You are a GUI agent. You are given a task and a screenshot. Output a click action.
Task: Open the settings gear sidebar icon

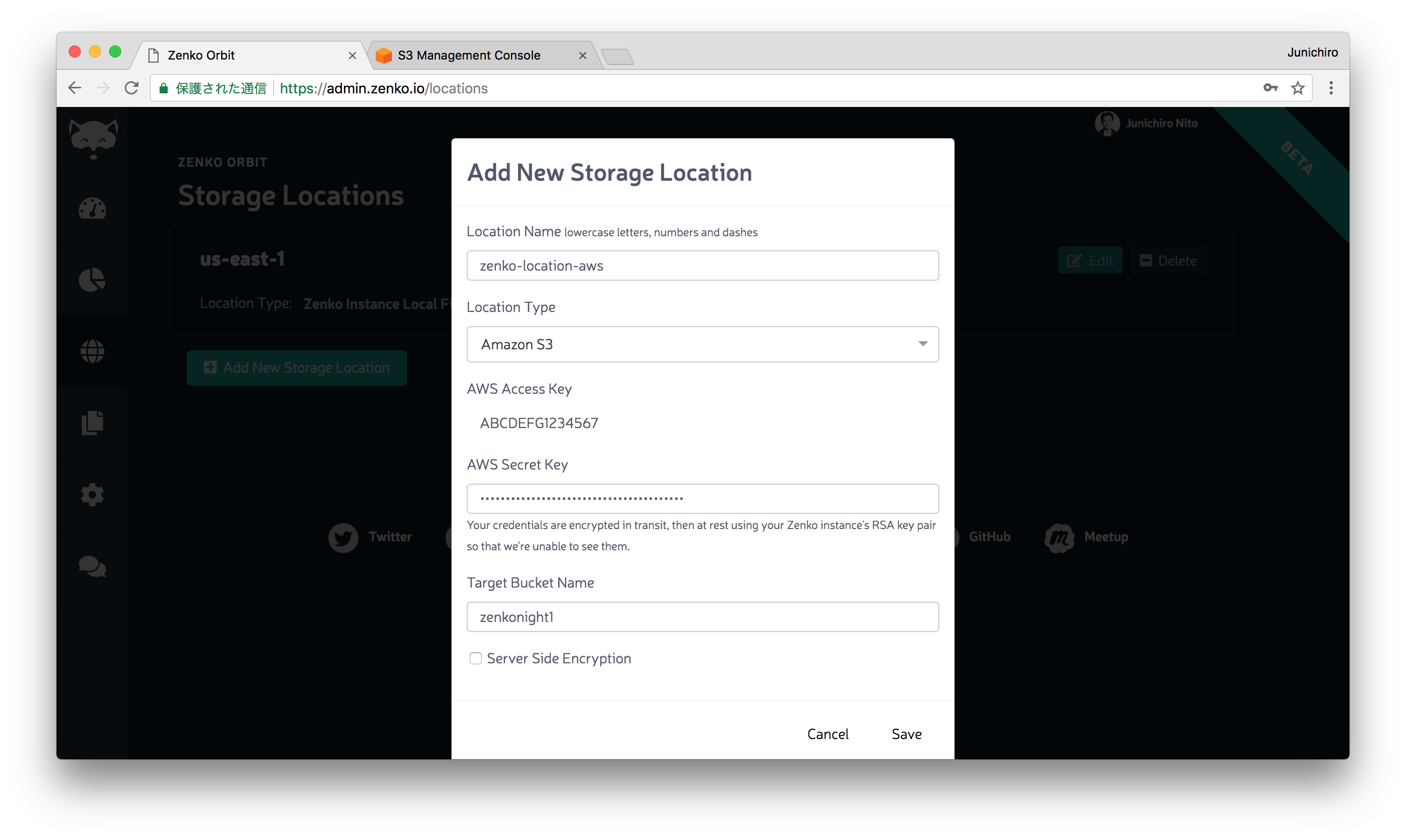click(92, 495)
